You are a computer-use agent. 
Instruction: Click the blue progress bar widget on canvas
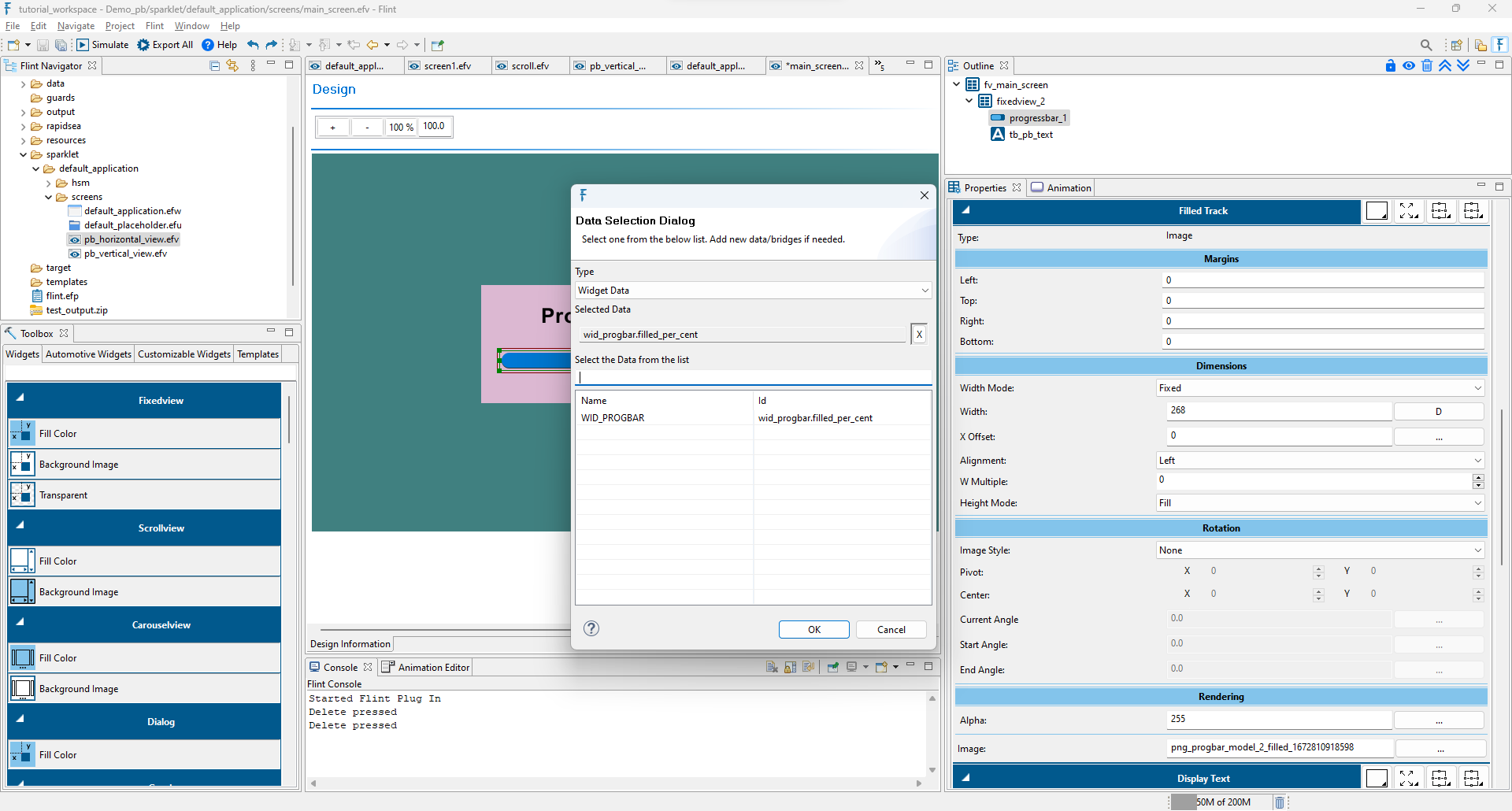coord(535,361)
